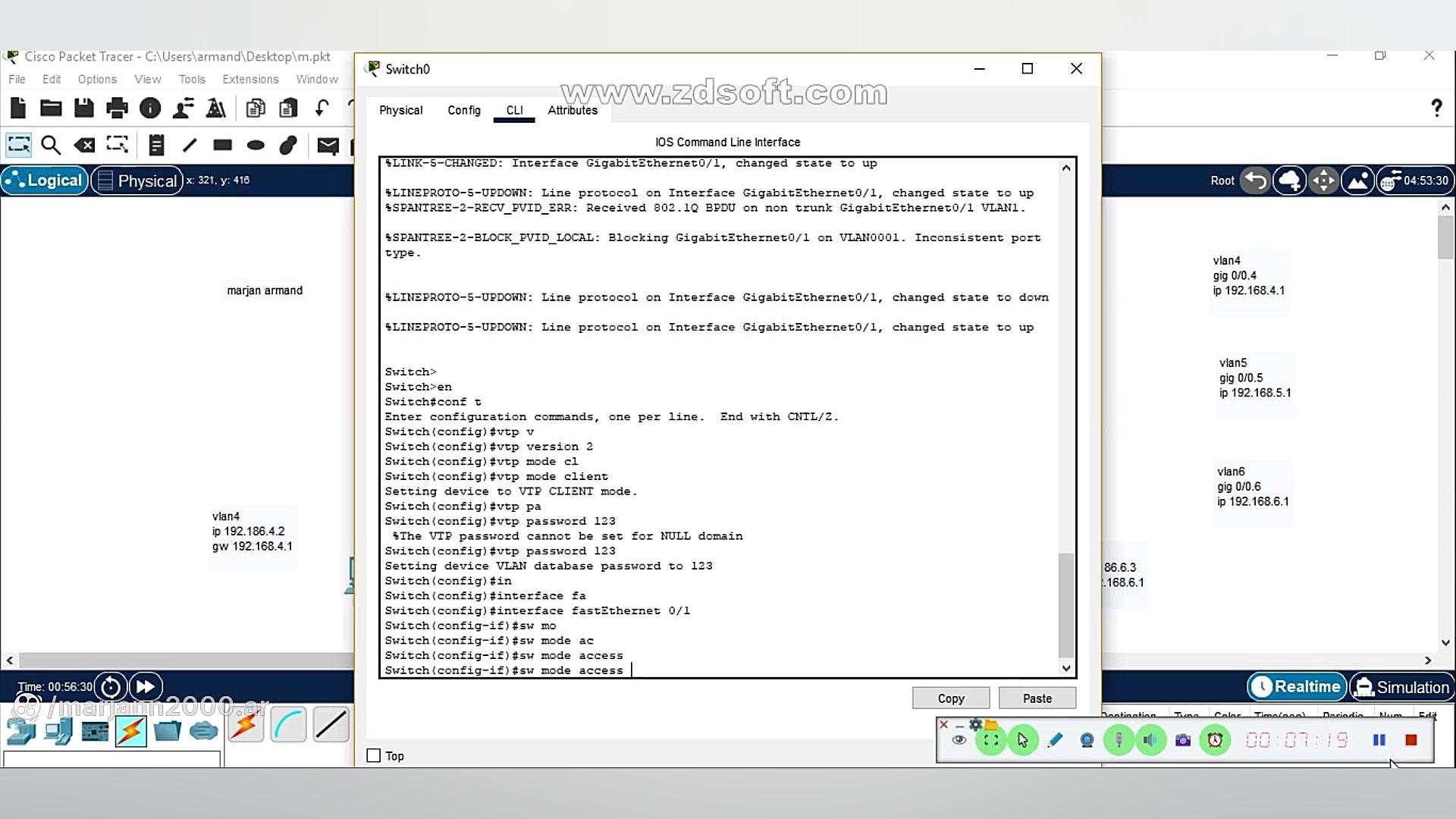Switch to Realtime mode
1456x819 pixels.
[1296, 687]
